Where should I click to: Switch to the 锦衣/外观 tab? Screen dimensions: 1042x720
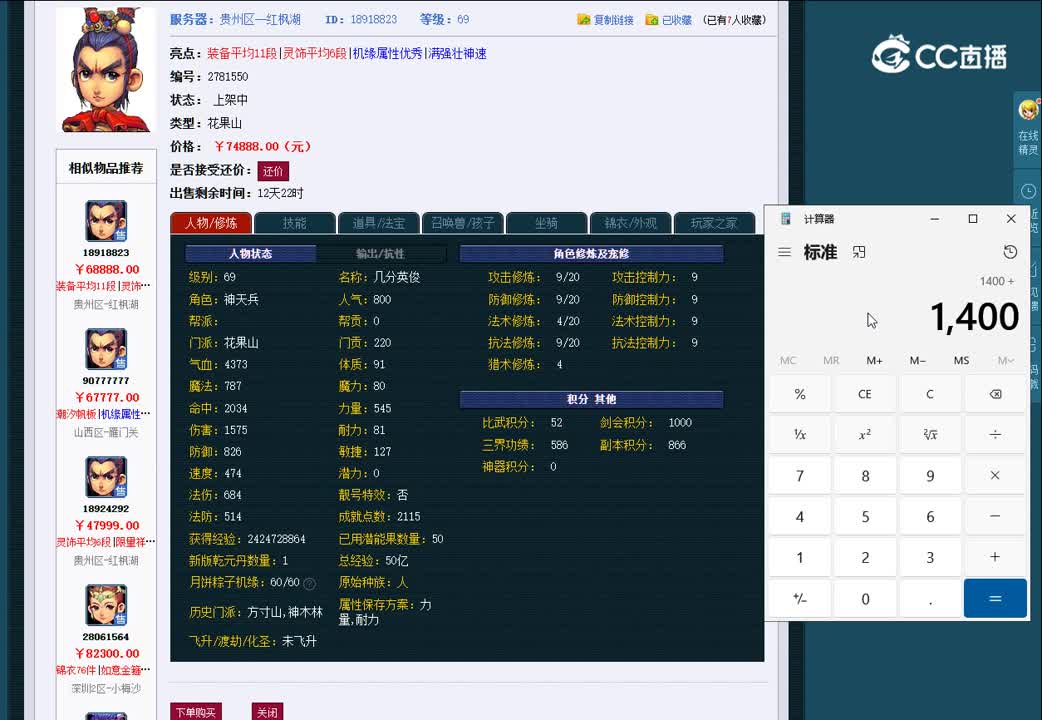click(x=630, y=223)
